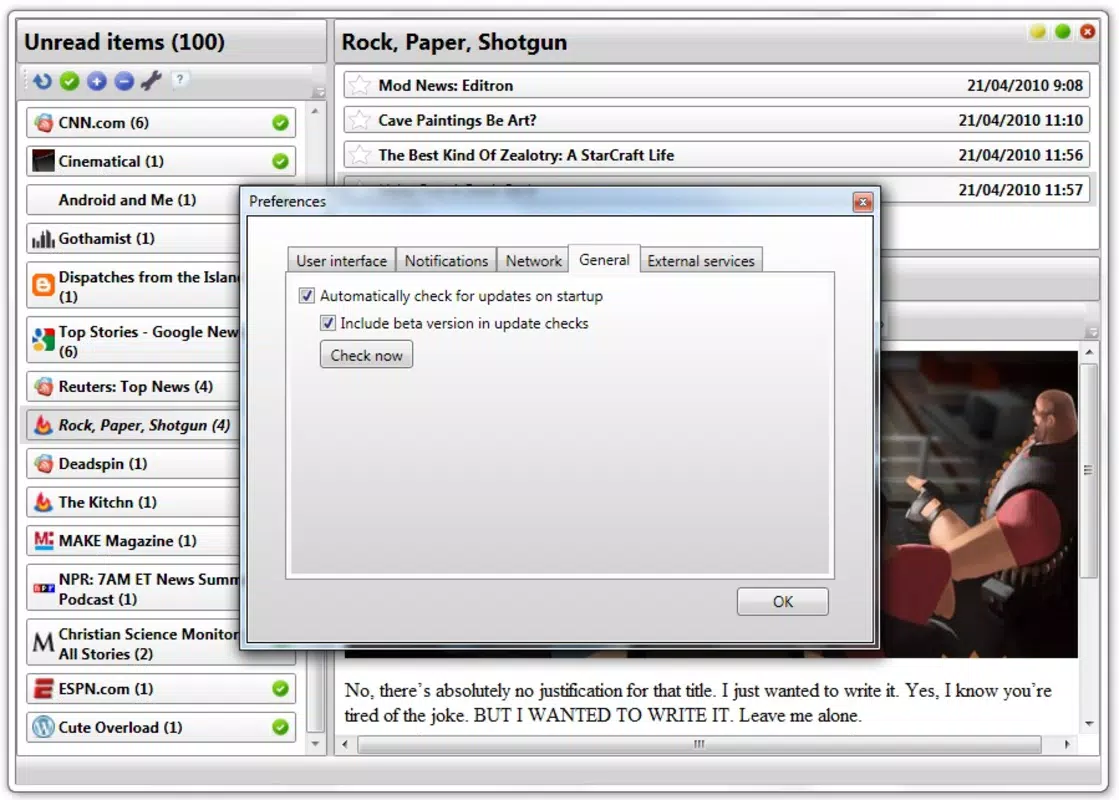
Task: Switch to the Notifications tab
Action: [446, 261]
